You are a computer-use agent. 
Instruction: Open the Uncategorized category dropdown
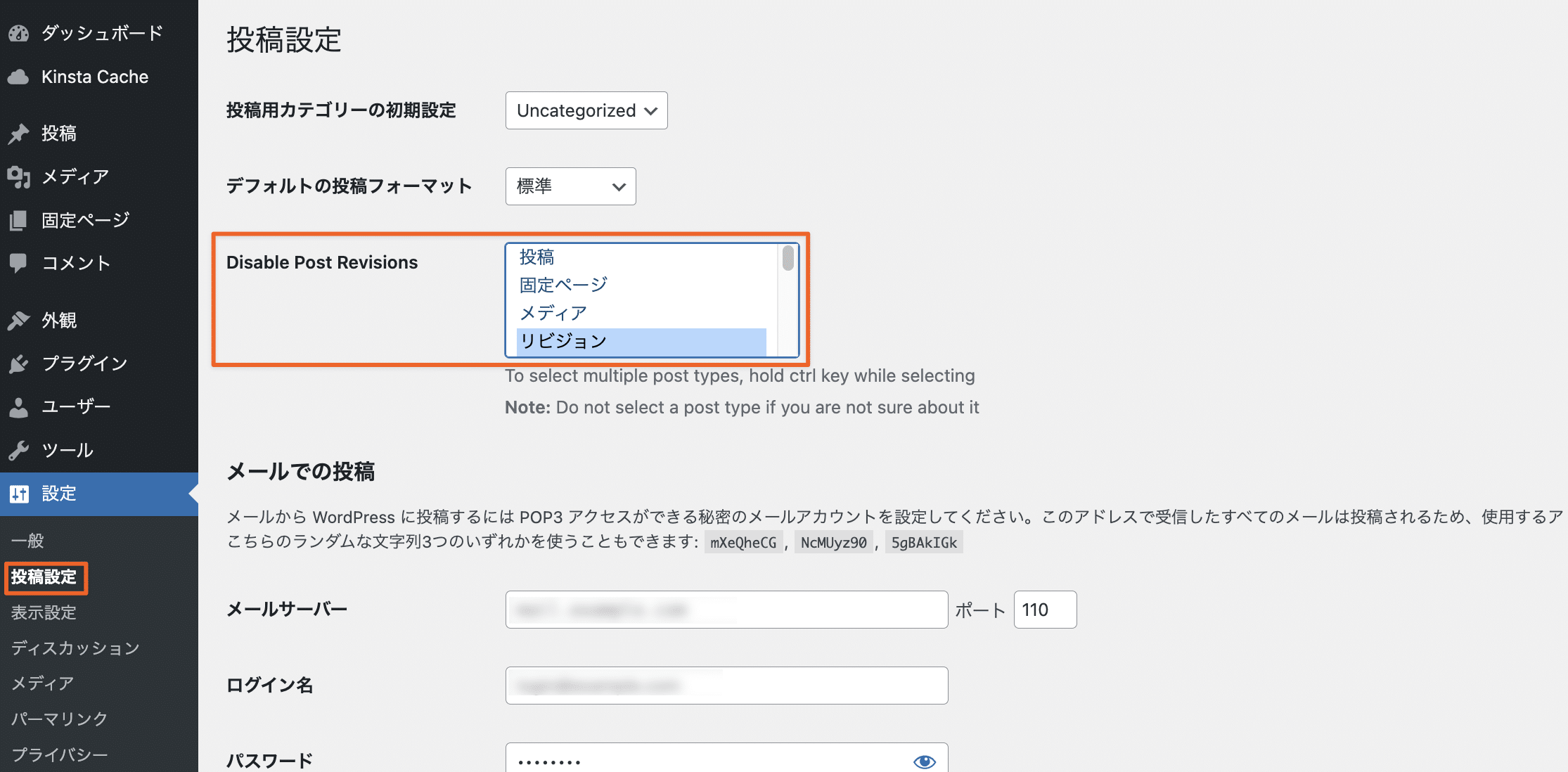coord(586,110)
